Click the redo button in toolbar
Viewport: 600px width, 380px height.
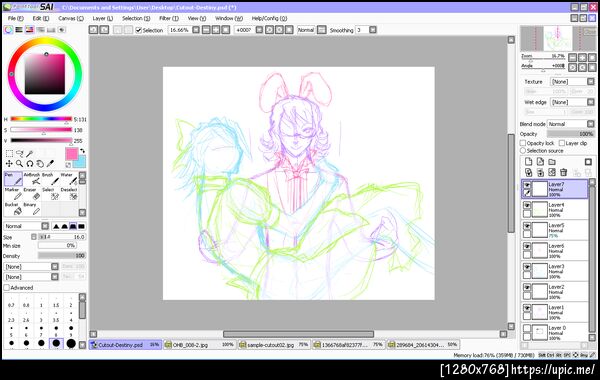pyautogui.click(x=104, y=30)
